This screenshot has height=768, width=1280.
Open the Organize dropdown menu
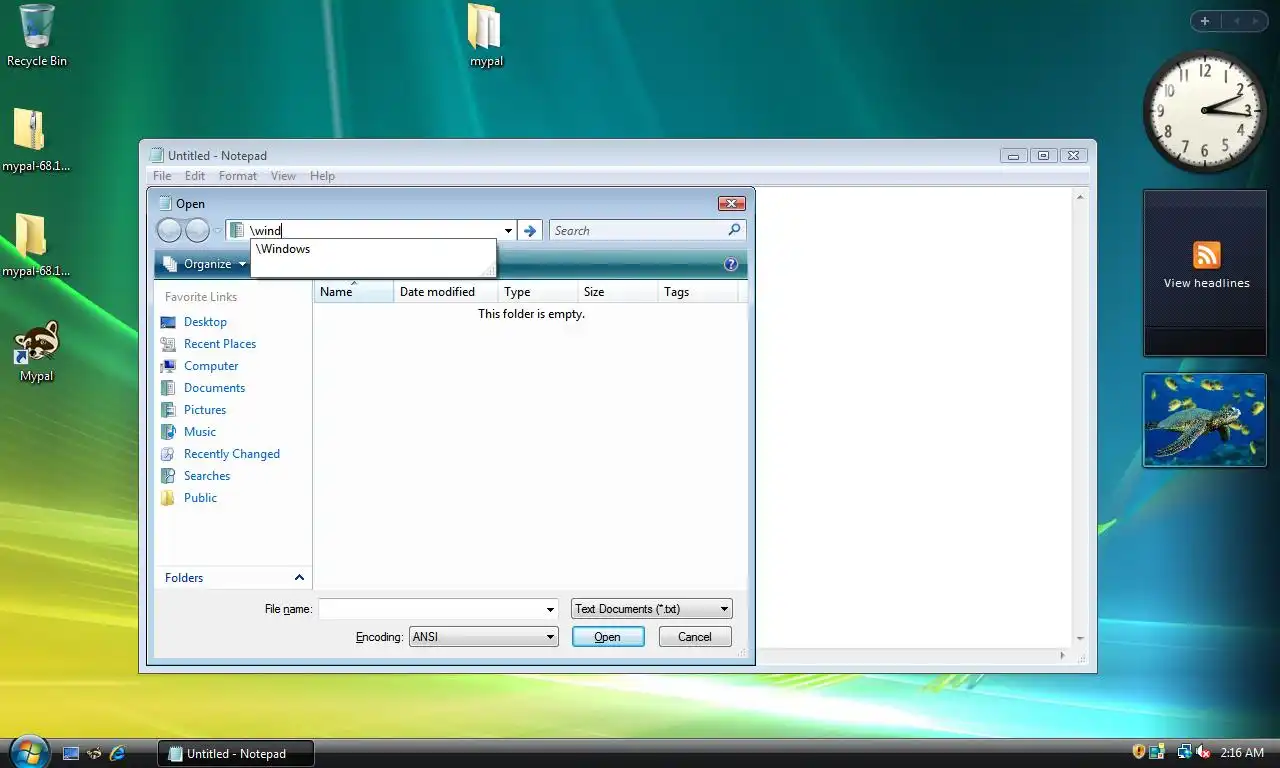[205, 264]
